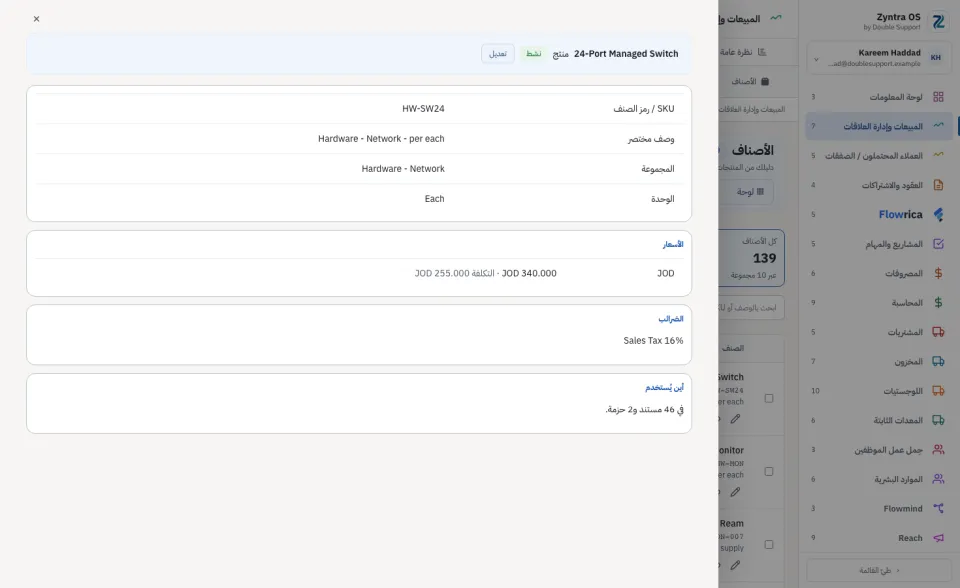The width and height of the screenshot is (960, 588).
Task: Select the SKU value HW-SW24
Action: coord(423,109)
